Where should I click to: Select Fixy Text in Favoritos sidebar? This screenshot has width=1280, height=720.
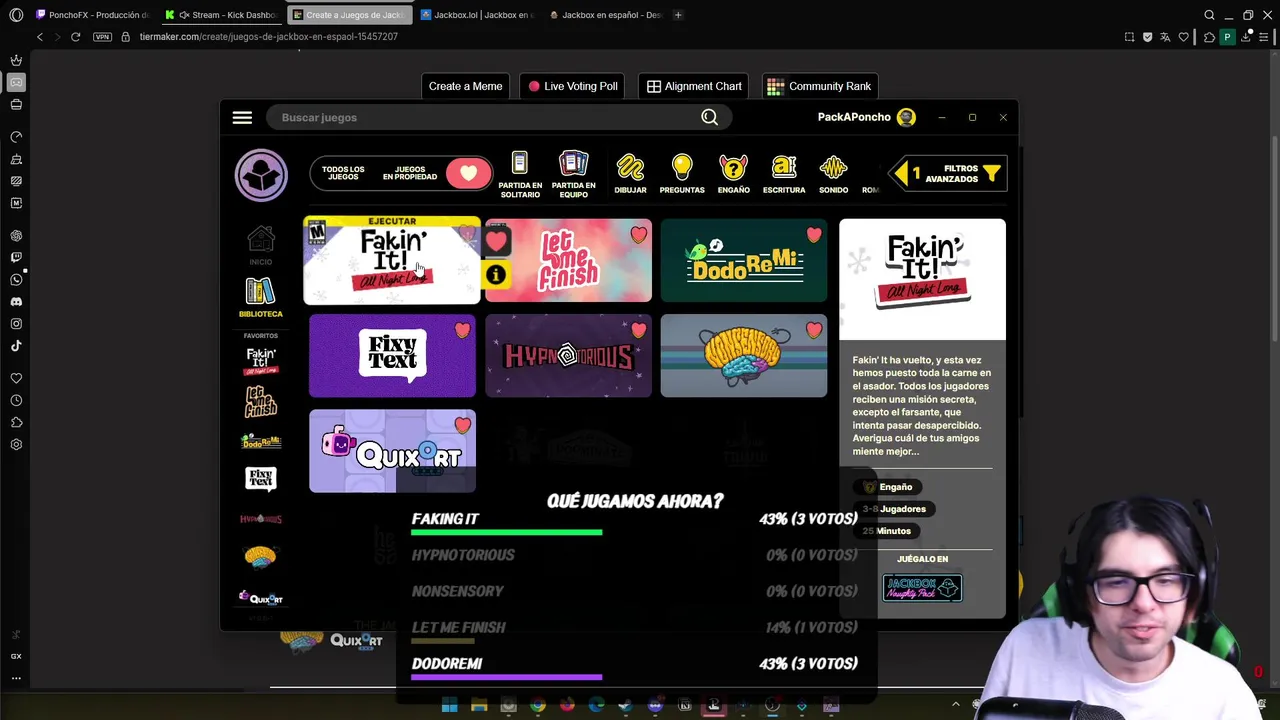pyautogui.click(x=261, y=479)
